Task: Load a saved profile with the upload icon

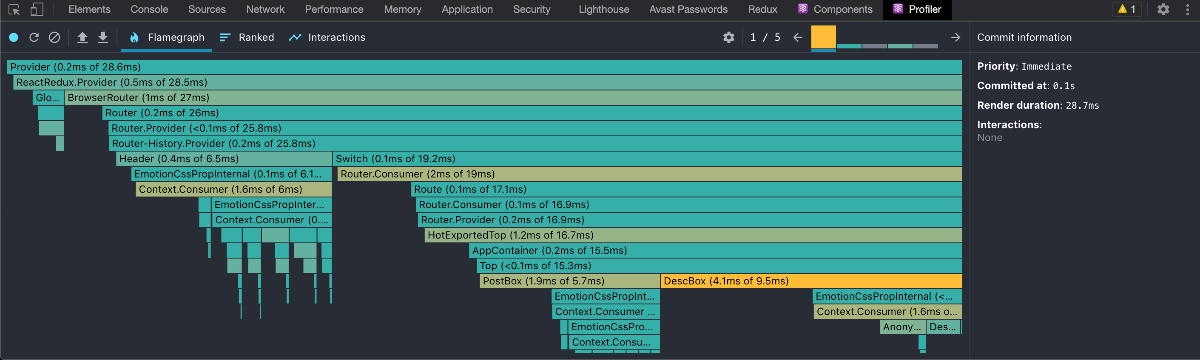Action: [x=82, y=37]
